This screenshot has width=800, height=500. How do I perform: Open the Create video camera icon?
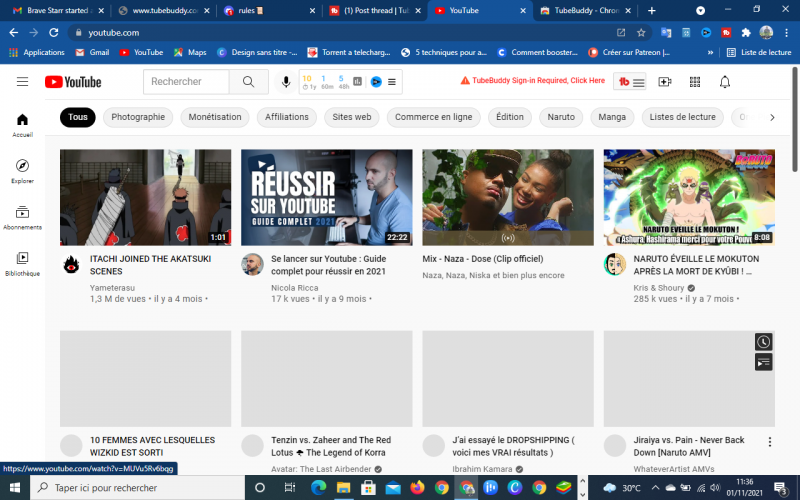(665, 81)
